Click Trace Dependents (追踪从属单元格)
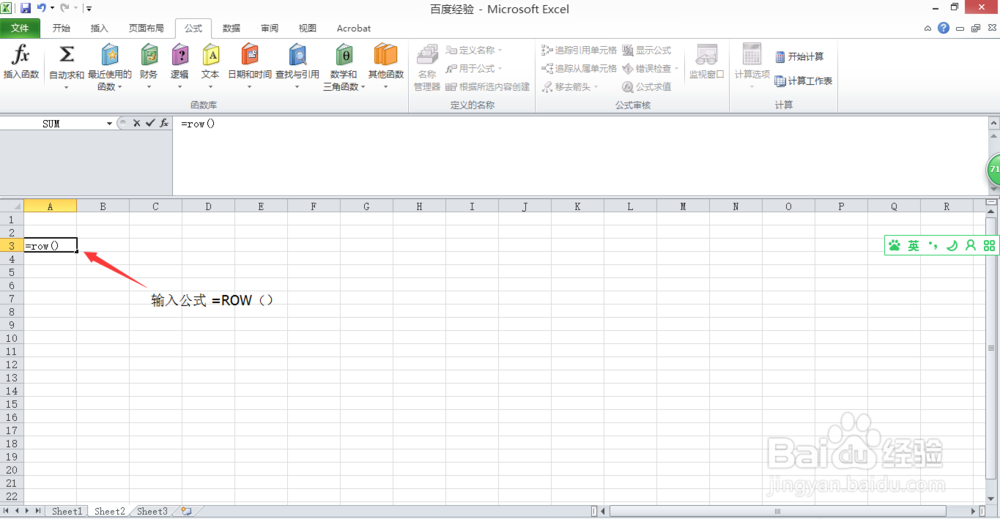This screenshot has width=1000, height=519. 579,68
